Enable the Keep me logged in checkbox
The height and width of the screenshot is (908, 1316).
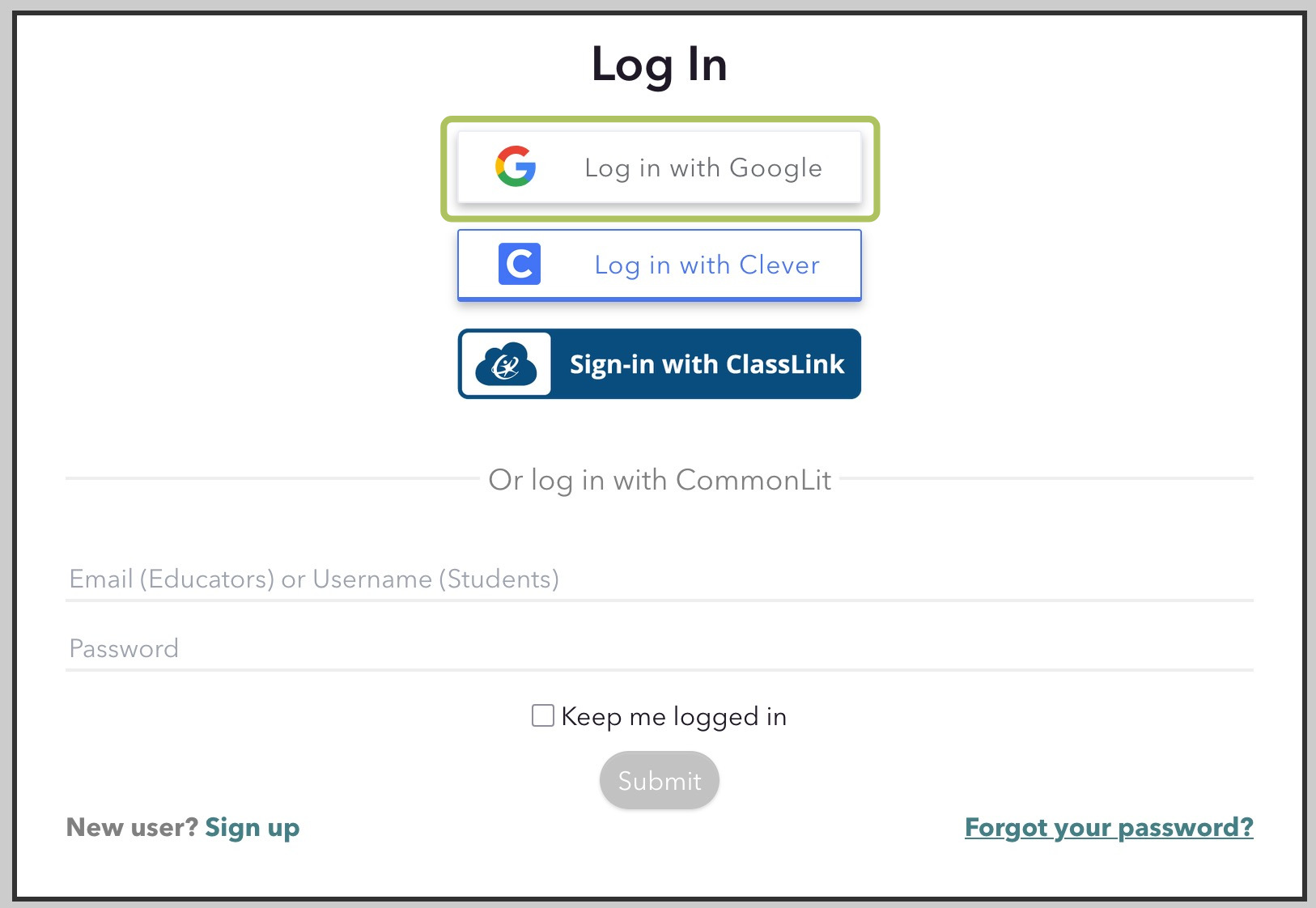pos(542,715)
